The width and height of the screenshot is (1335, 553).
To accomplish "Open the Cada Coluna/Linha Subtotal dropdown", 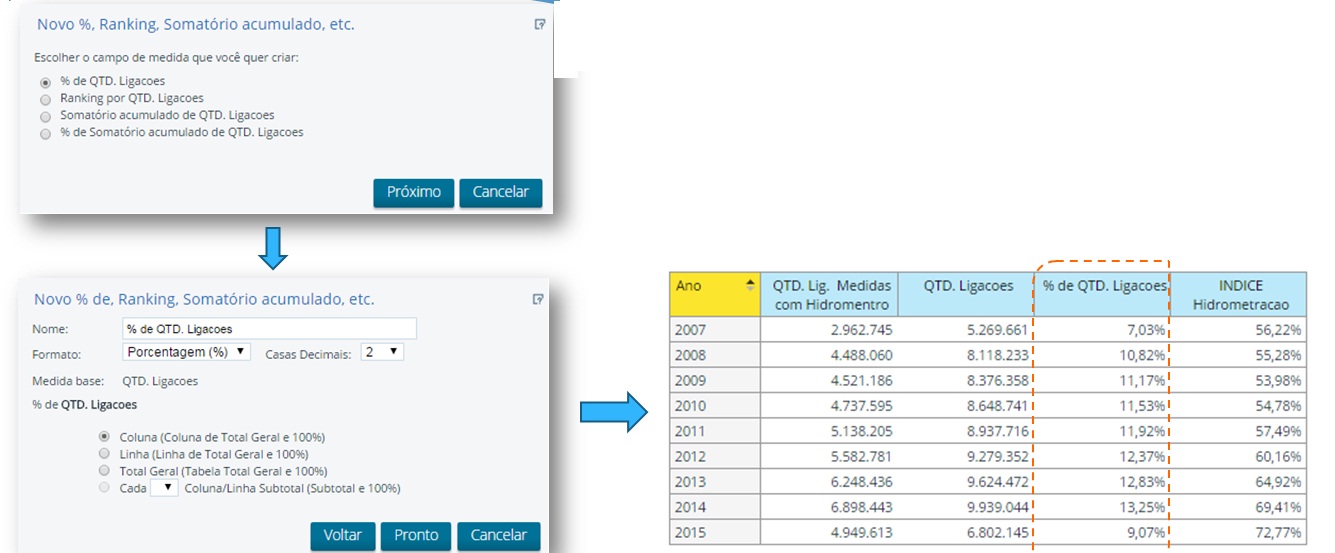I will (x=163, y=488).
